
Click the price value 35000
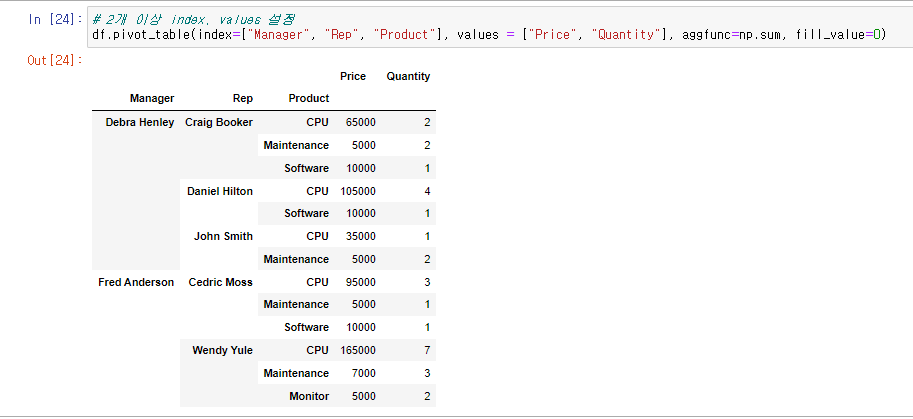pyautogui.click(x=360, y=236)
